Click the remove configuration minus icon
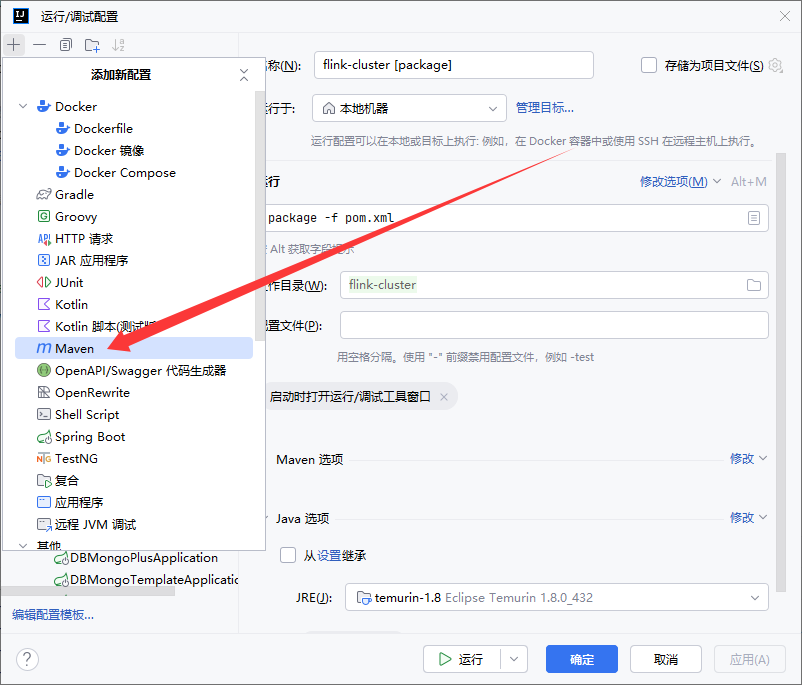 point(40,45)
